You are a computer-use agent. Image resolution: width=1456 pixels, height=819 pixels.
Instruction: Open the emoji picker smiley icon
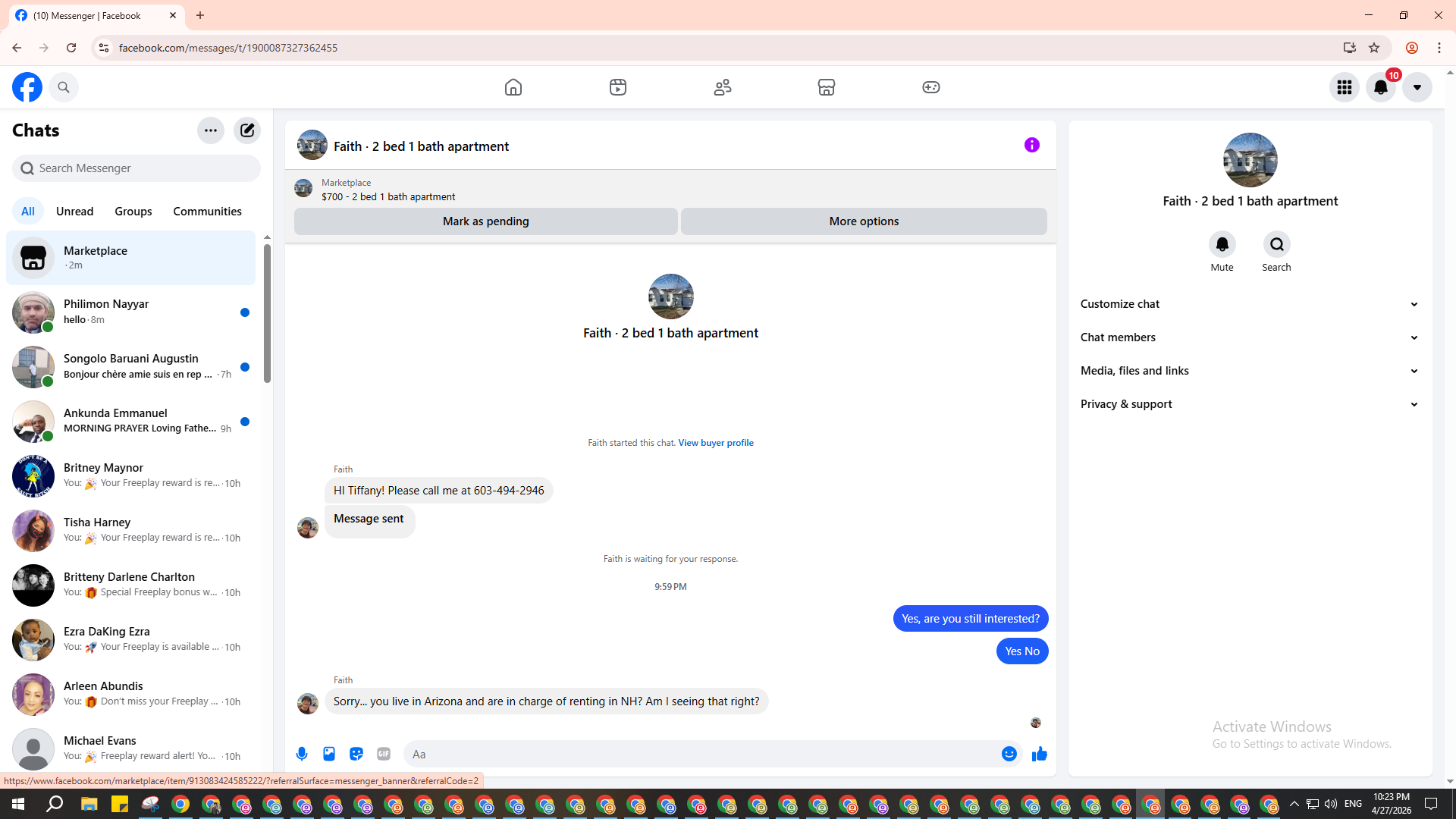tap(1009, 754)
